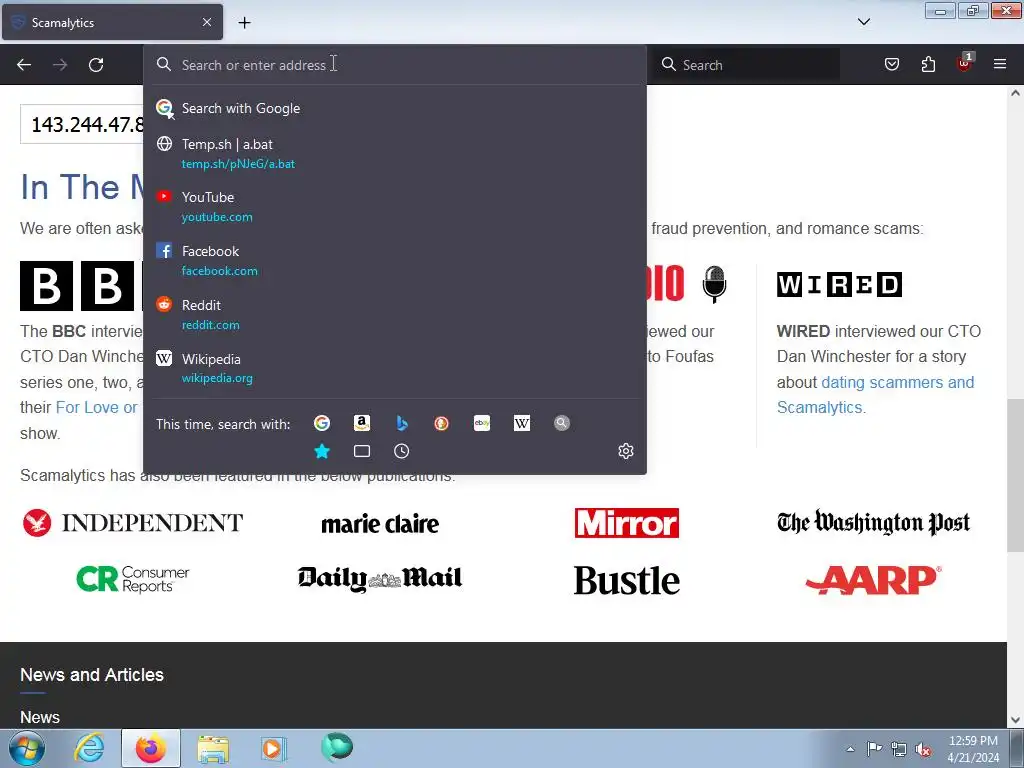Open the uBlock Origin extension icon

pyautogui.click(x=964, y=63)
